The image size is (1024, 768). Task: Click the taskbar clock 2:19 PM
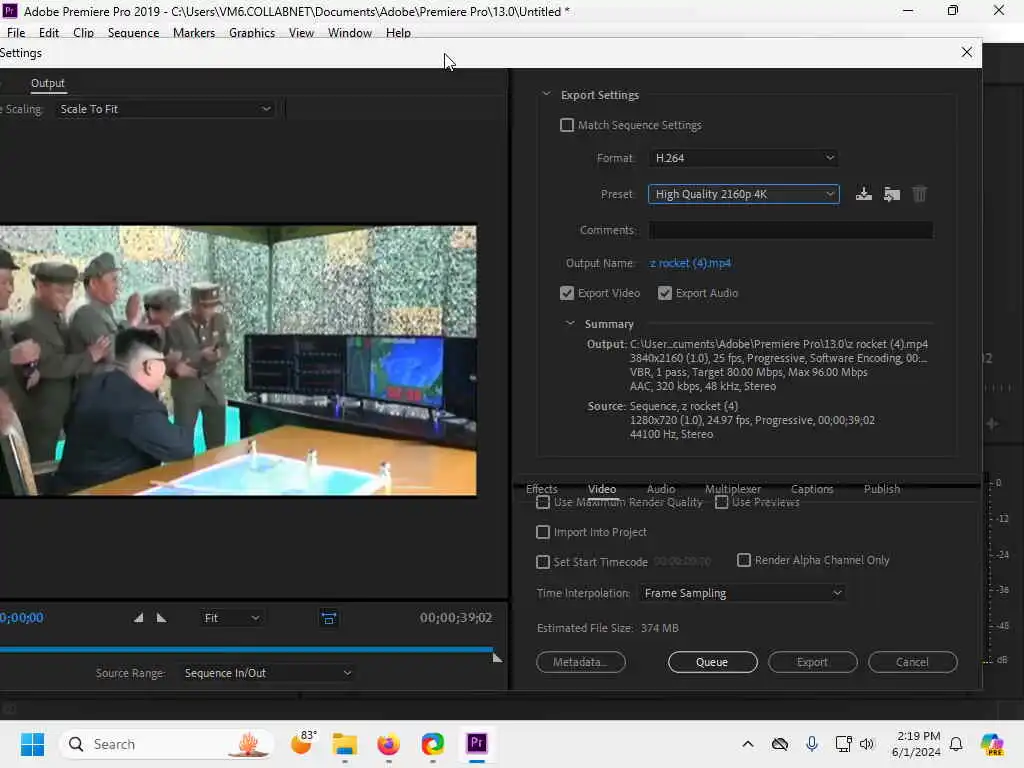918,736
